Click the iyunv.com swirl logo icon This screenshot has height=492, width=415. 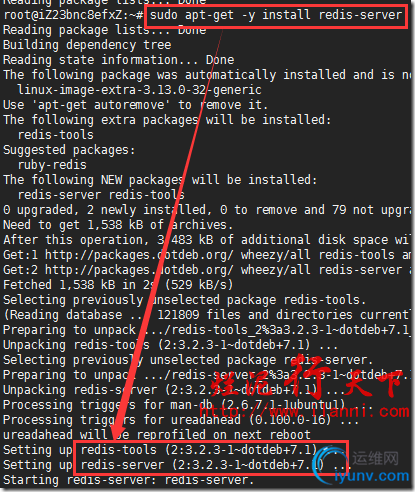[330, 464]
